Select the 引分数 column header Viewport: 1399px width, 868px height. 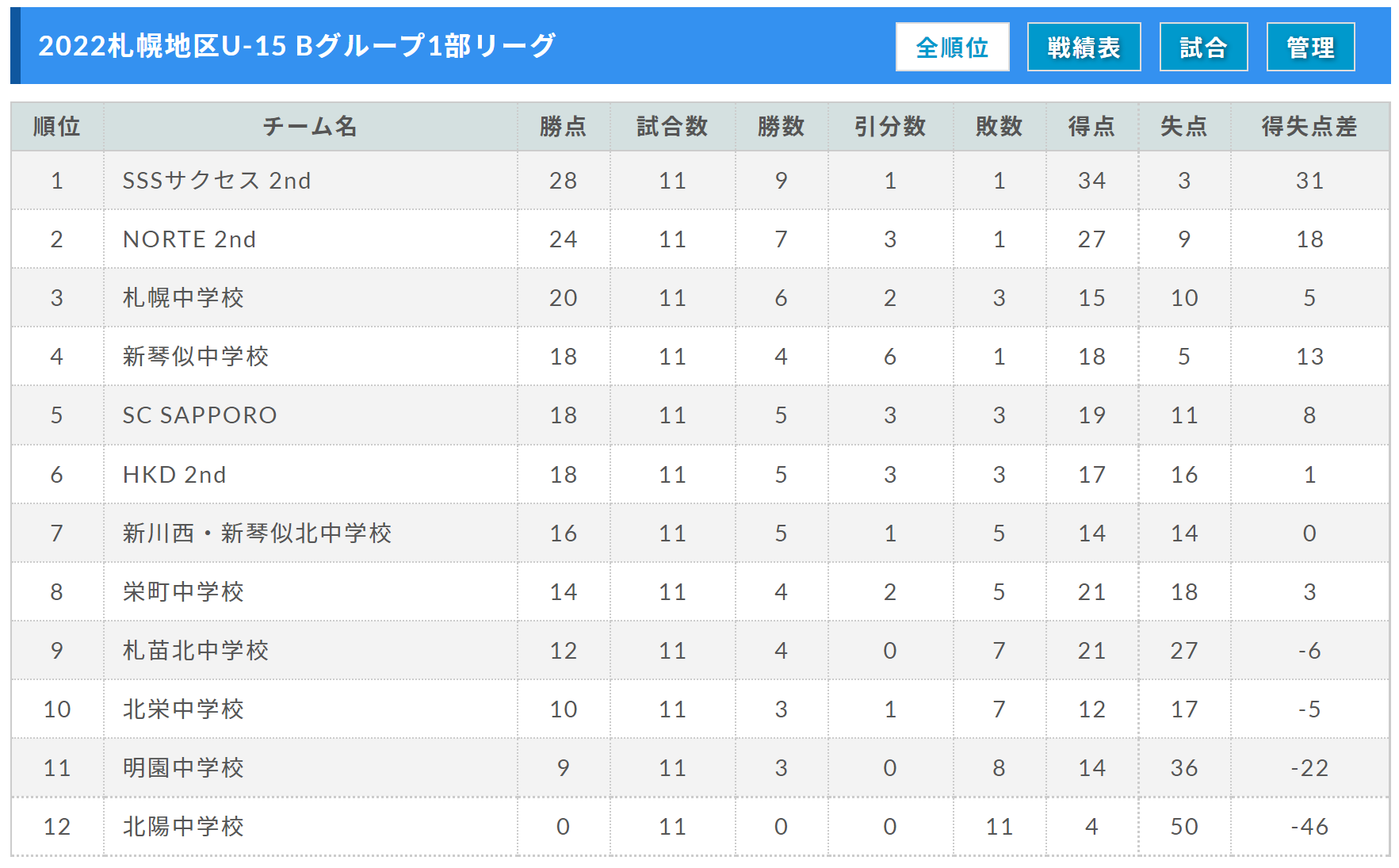click(x=890, y=127)
